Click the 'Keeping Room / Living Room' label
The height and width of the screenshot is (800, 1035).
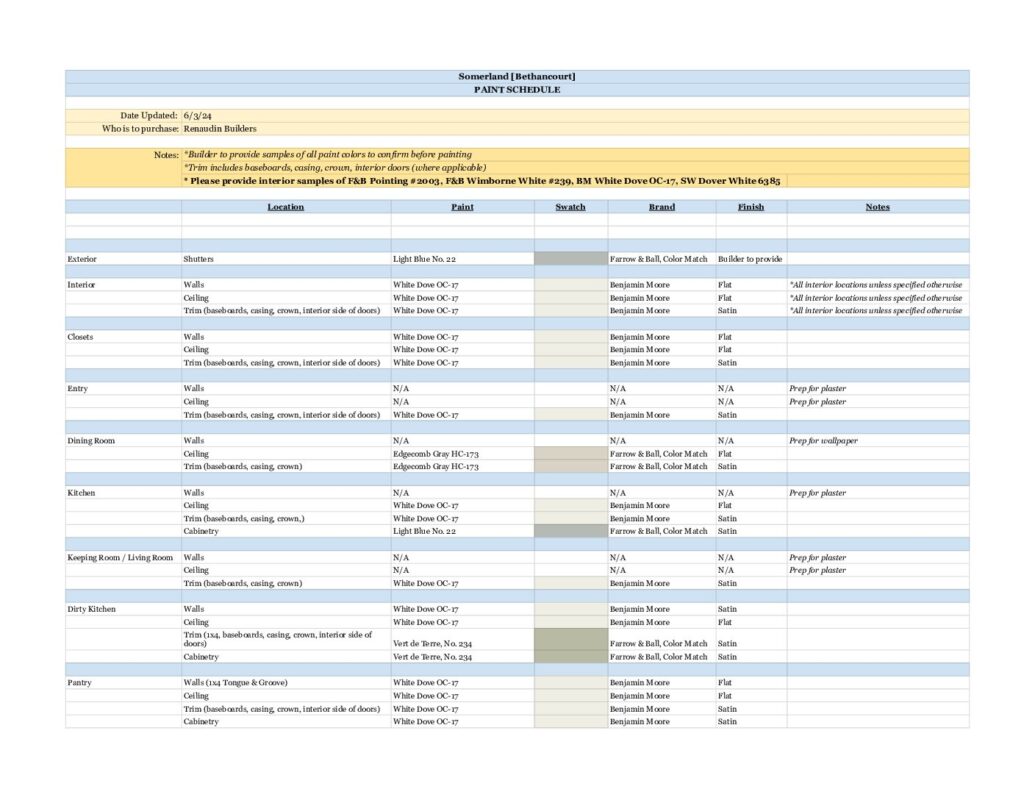tap(120, 557)
